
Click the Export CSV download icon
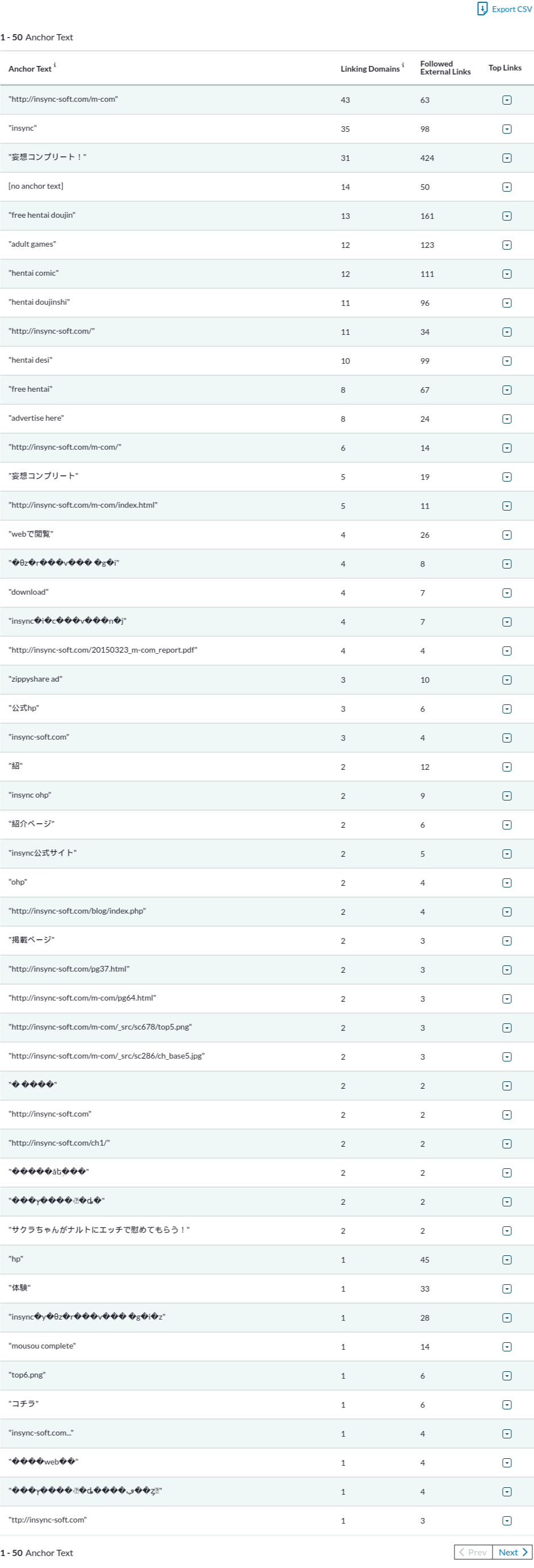click(482, 9)
